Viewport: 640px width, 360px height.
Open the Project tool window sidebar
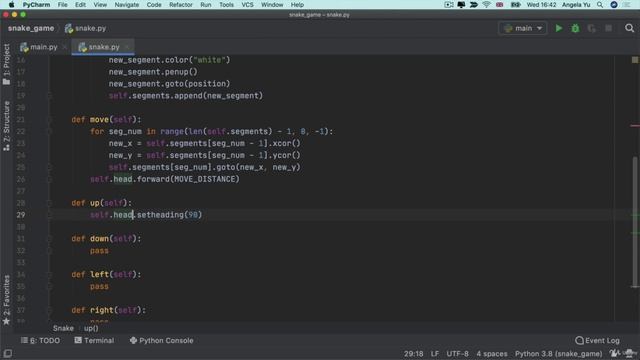pyautogui.click(x=6, y=64)
